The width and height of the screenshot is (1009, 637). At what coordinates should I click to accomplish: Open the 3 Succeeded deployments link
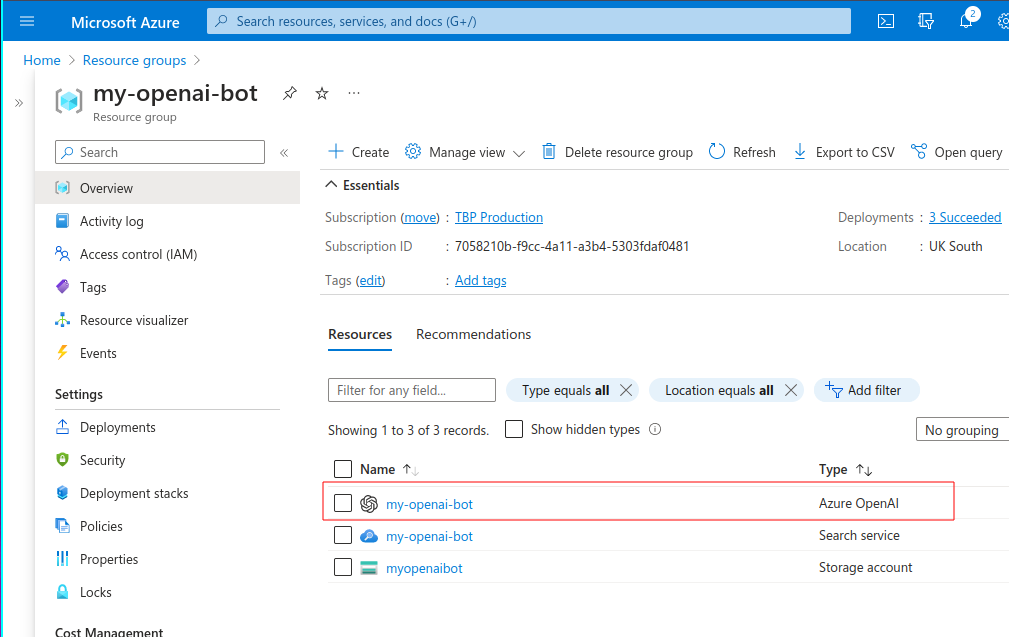pyautogui.click(x=965, y=217)
